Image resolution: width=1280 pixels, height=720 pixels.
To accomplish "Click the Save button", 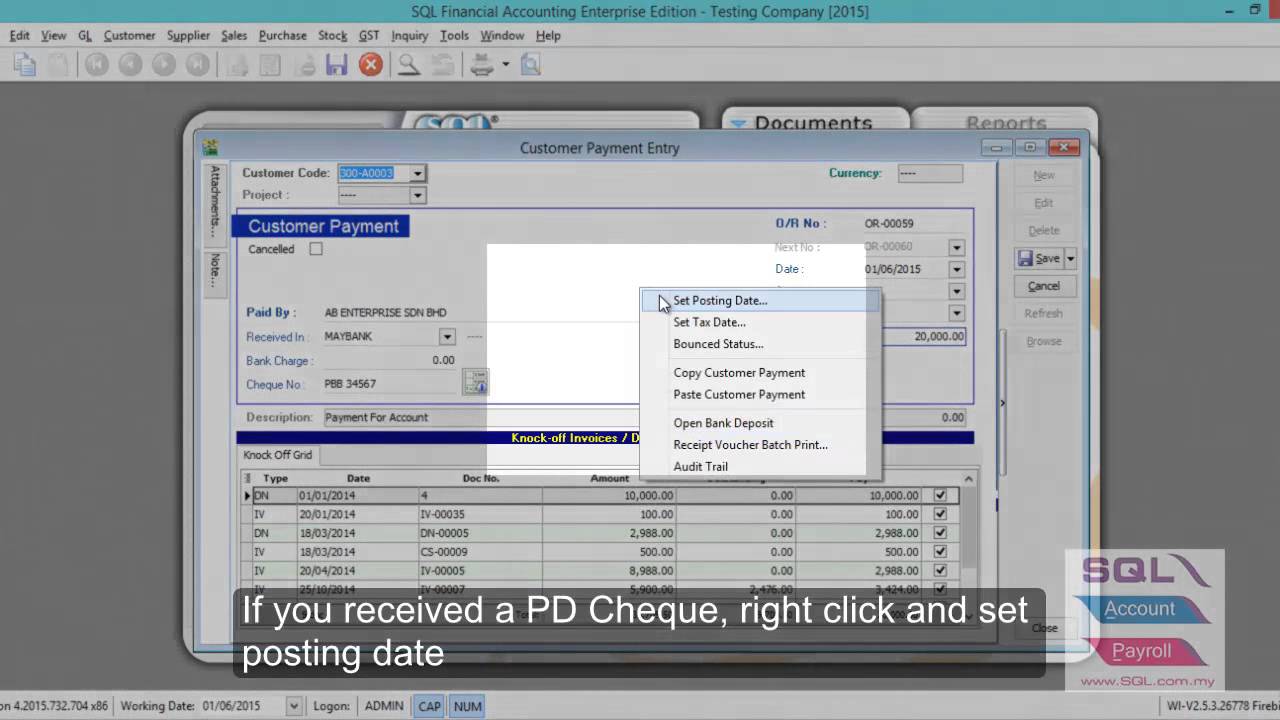I will (1039, 258).
